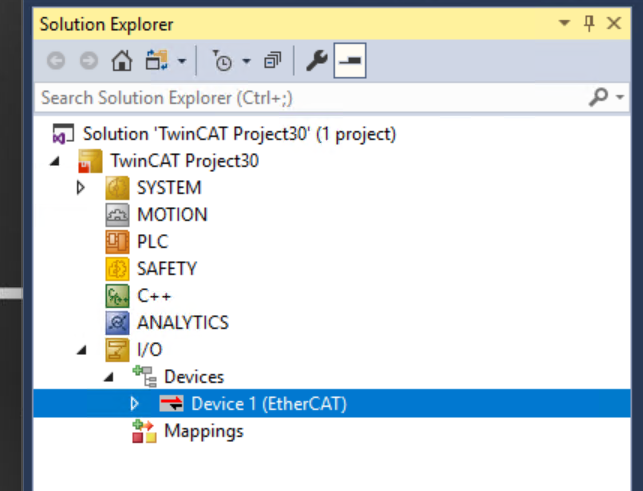Click the Pending Changes Filter clock icon
The image size is (643, 491).
(222, 61)
